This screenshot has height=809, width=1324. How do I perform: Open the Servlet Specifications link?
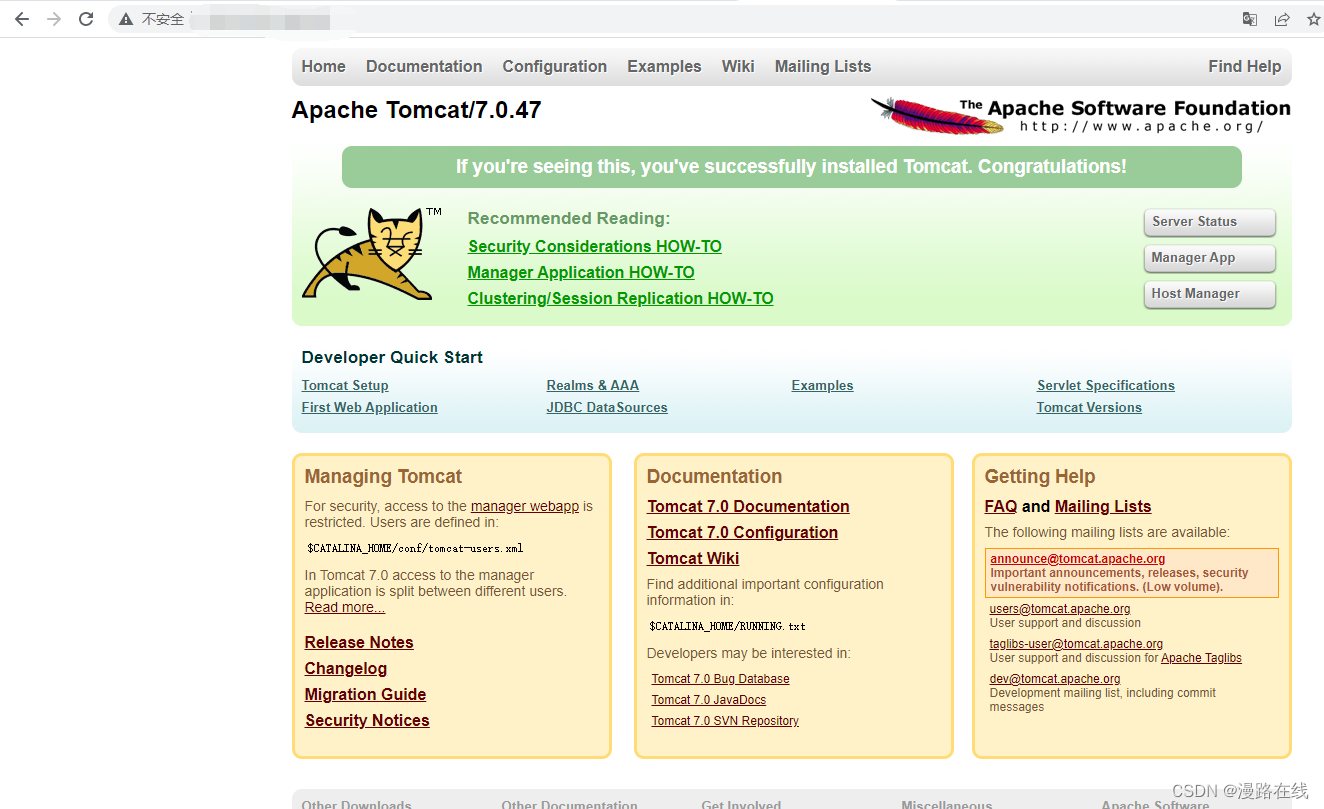[1106, 385]
